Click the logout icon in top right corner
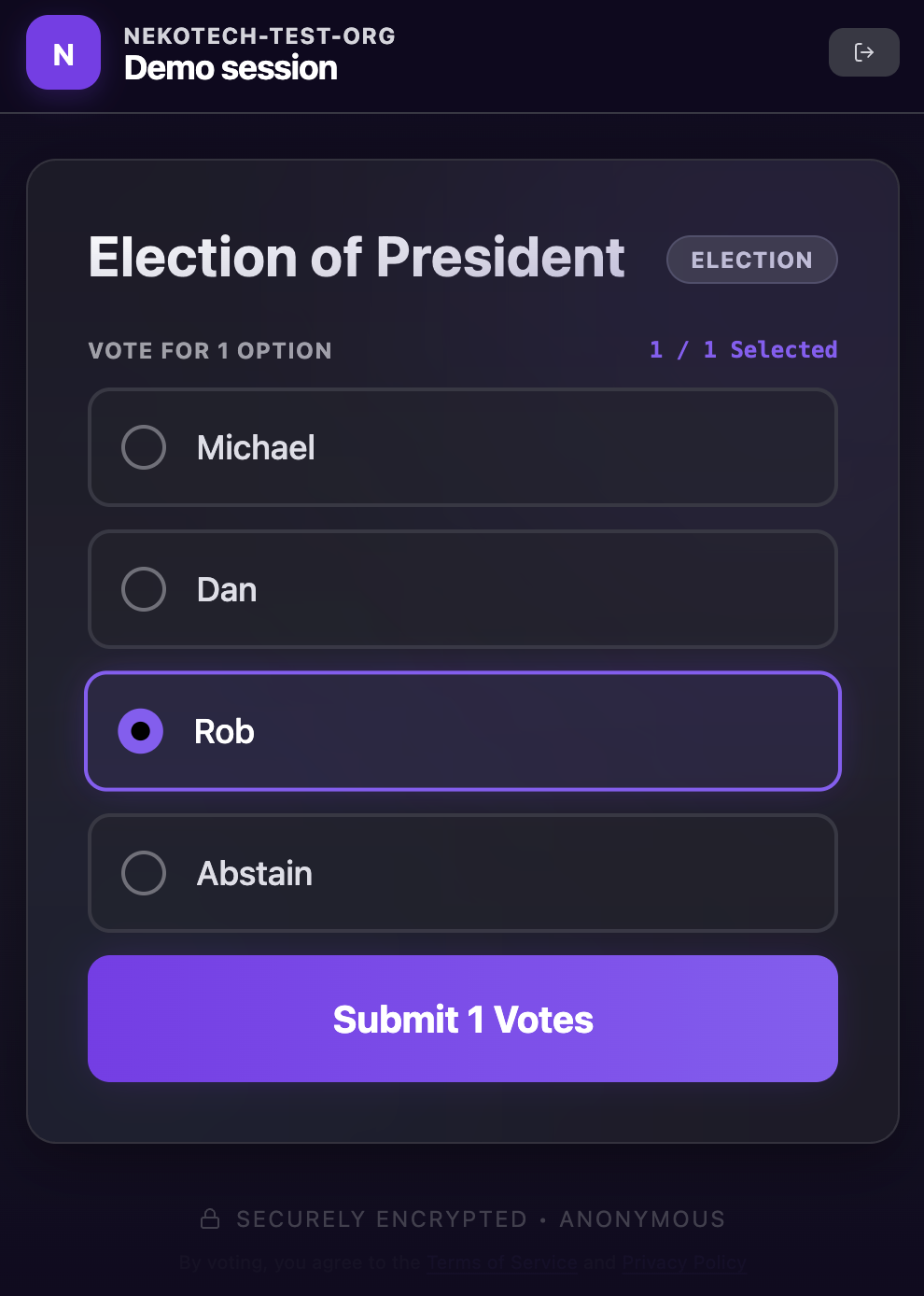Screen dimensions: 924x1296 (863, 52)
